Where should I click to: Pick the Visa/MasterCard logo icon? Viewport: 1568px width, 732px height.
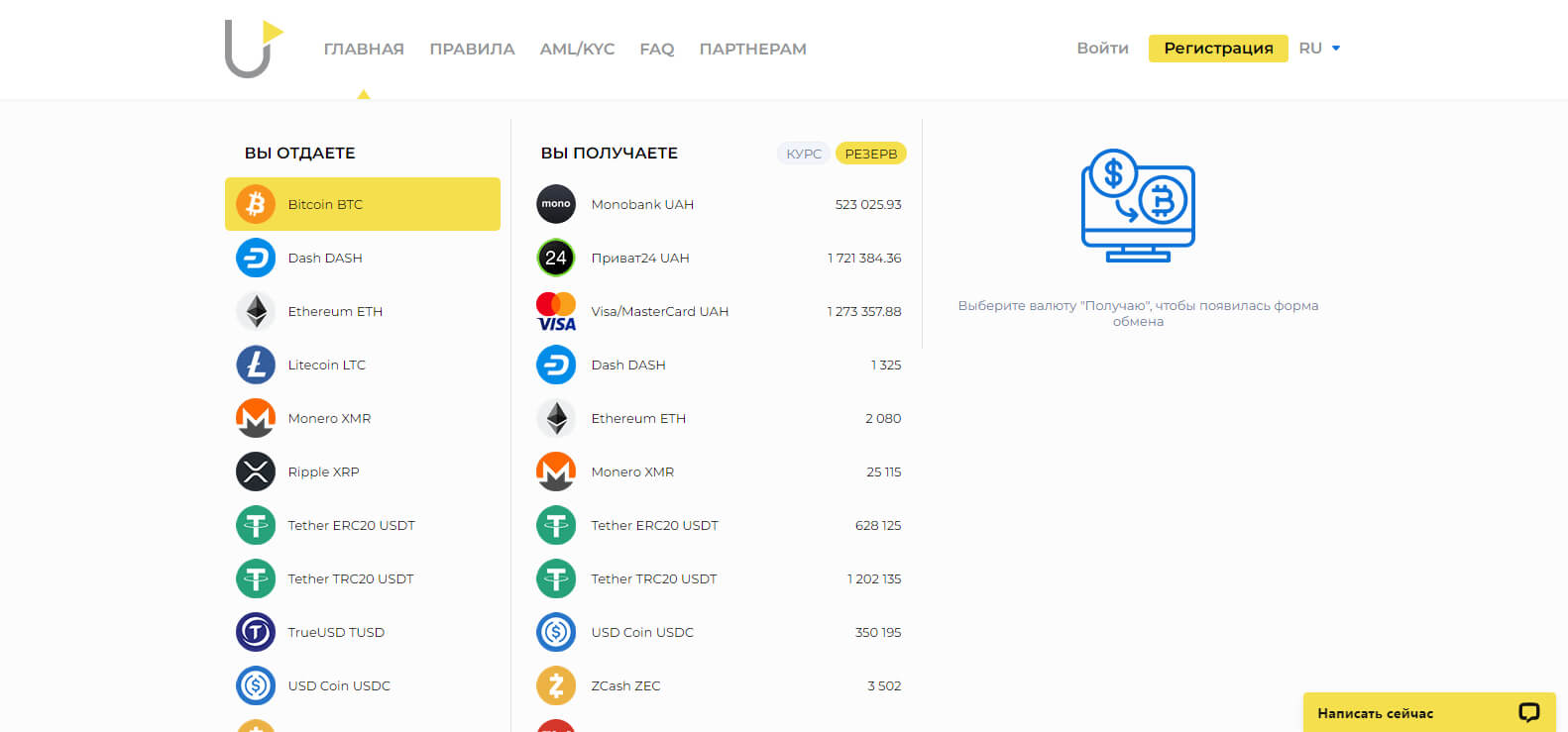click(x=556, y=311)
